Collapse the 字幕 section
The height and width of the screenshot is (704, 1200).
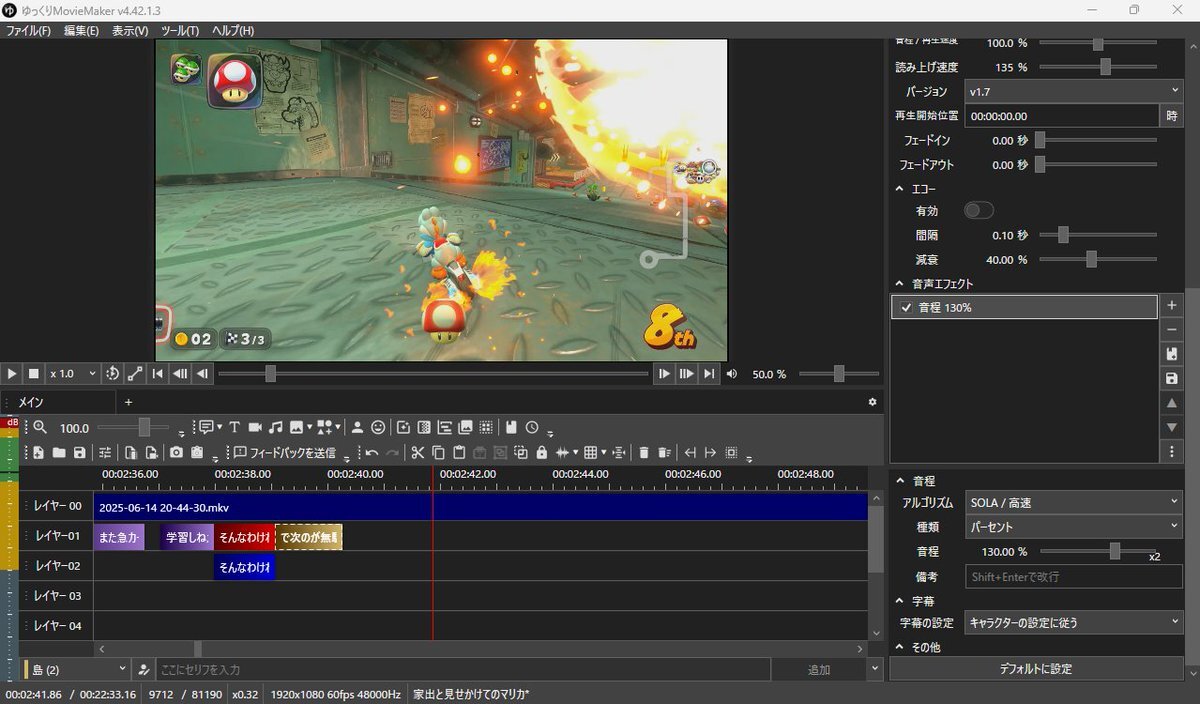click(900, 601)
